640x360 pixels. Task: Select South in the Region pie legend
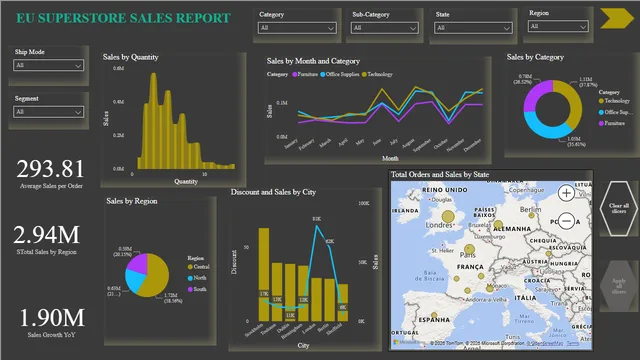(197, 289)
